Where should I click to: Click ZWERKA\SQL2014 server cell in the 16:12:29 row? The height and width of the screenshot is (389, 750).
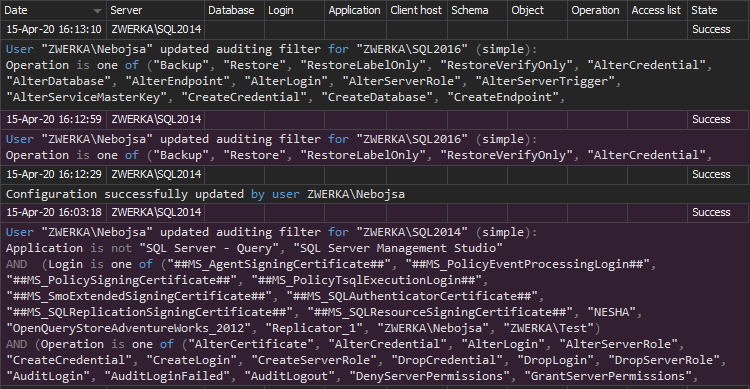[155, 175]
